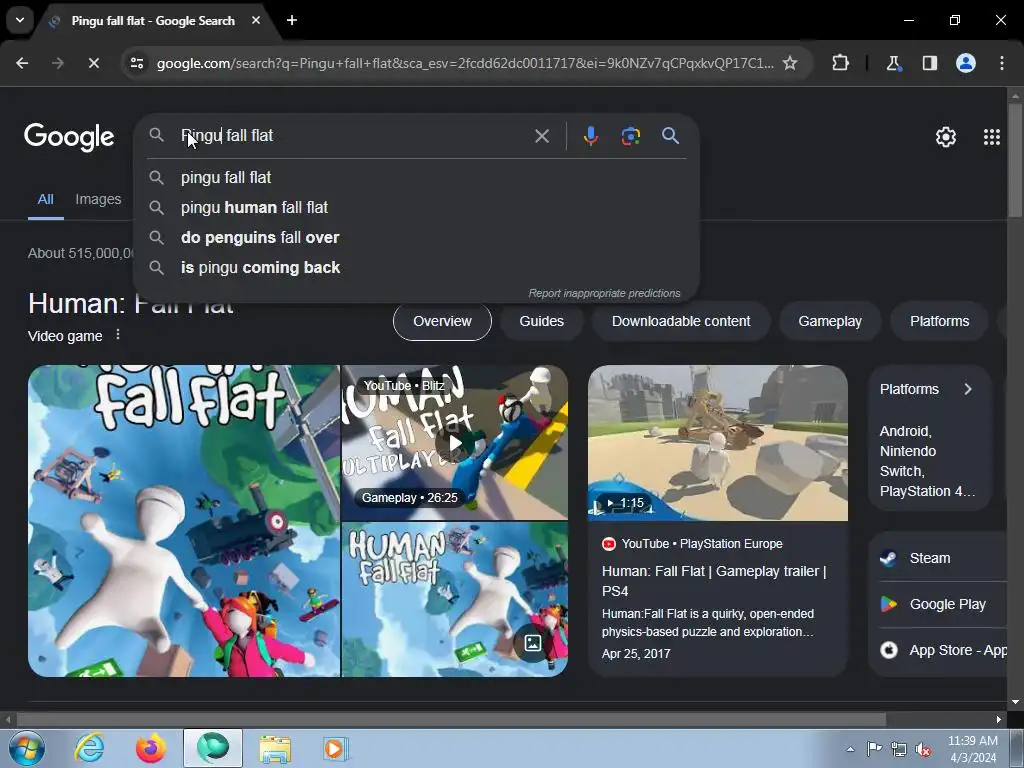Click Report inappropriate predictions link

click(x=604, y=293)
